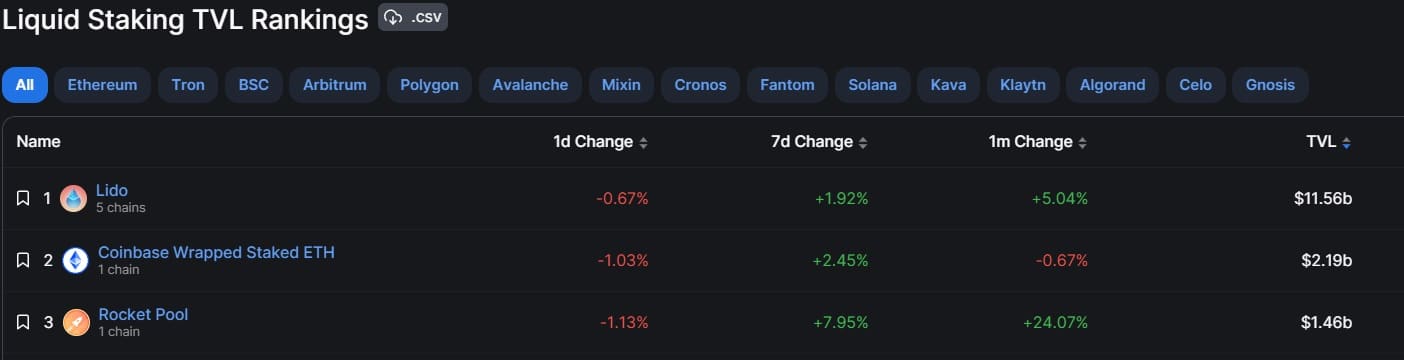Viewport: 1404px width, 360px height.
Task: Click the Lido logo icon
Action: (74, 199)
